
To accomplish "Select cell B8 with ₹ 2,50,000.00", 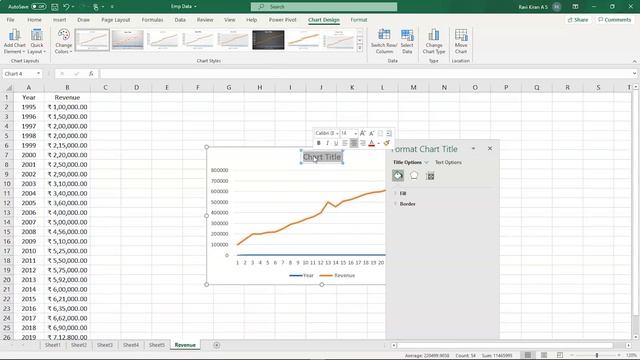I will click(67, 164).
